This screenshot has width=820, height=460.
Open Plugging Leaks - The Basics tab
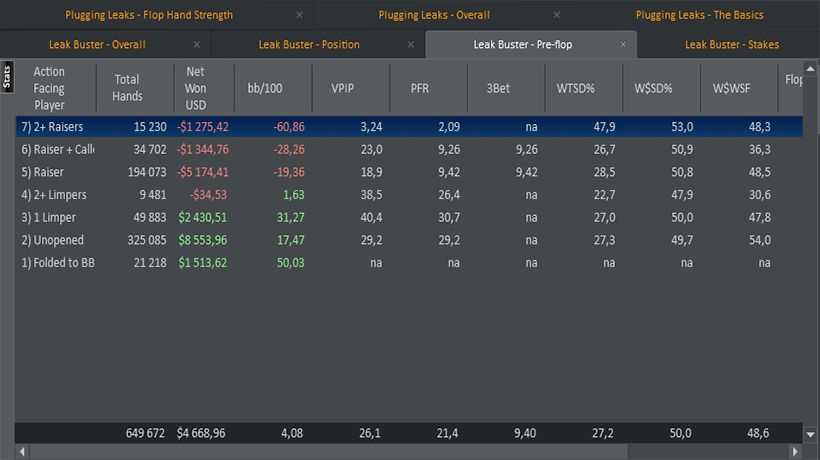click(x=699, y=15)
